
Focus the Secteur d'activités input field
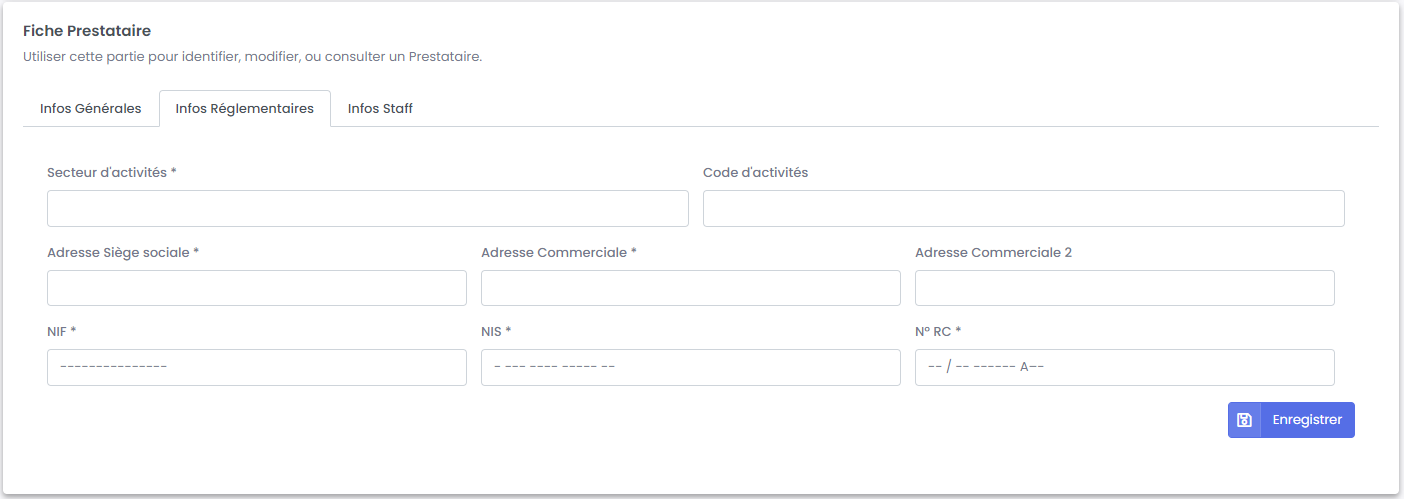coord(367,208)
